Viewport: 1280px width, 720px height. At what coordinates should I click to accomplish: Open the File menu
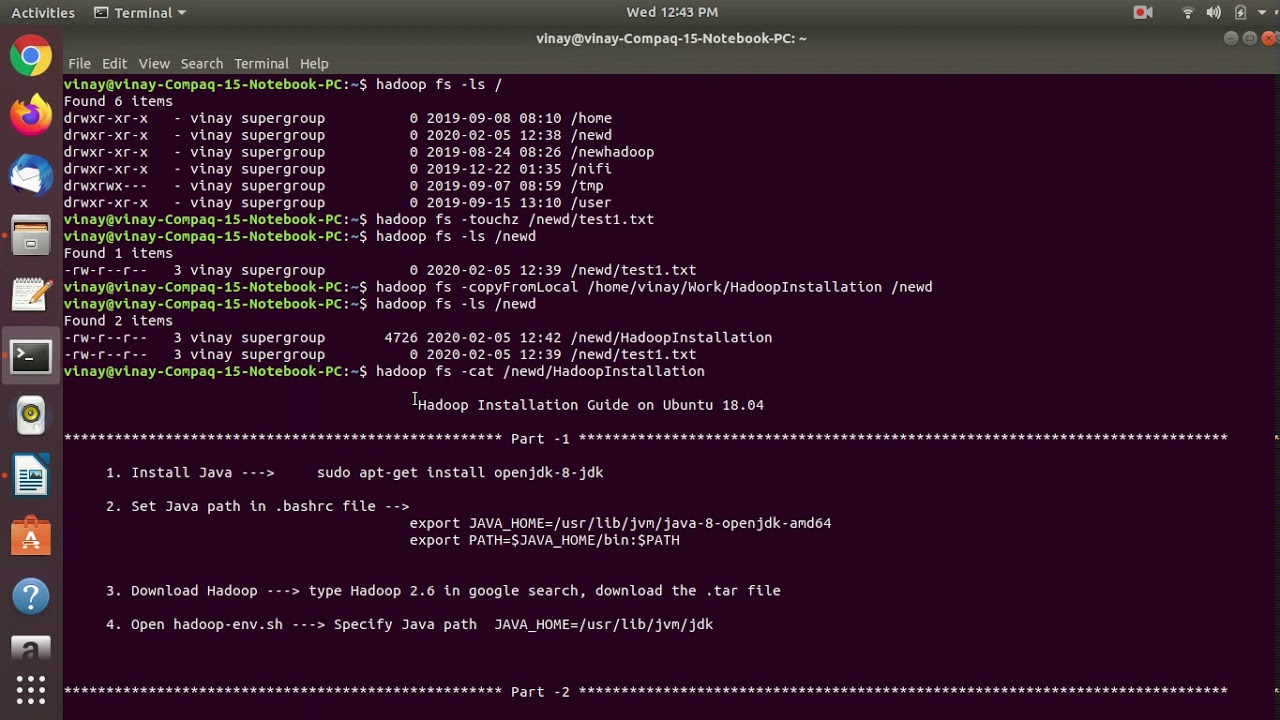coord(79,63)
